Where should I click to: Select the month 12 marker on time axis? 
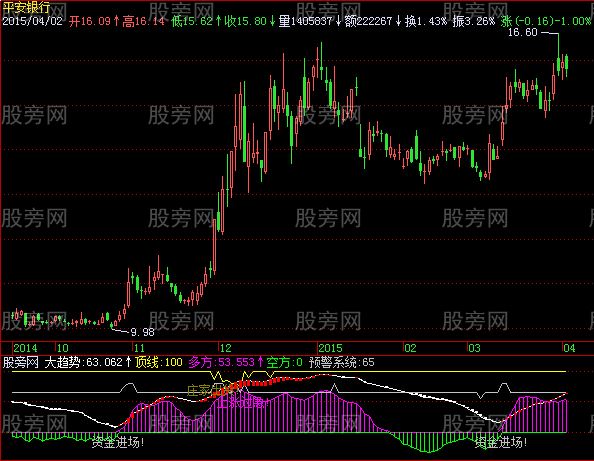tap(225, 348)
